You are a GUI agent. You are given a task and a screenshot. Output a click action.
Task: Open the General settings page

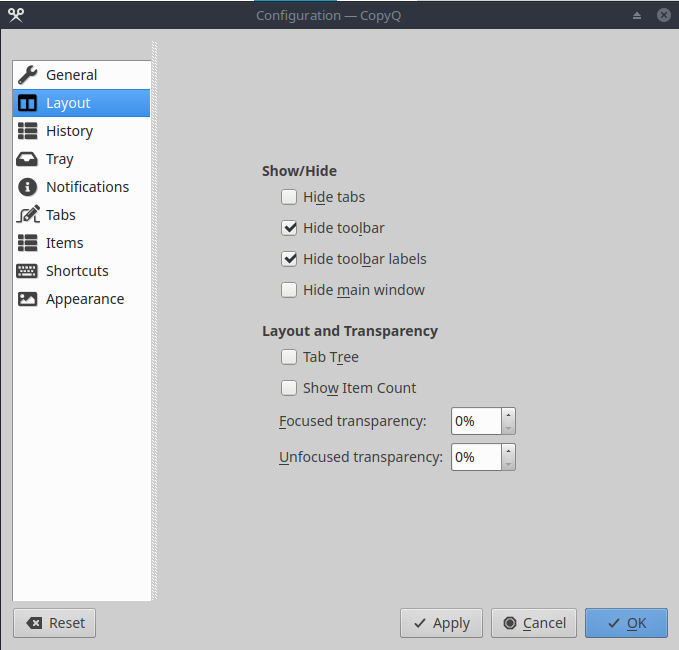[81, 75]
